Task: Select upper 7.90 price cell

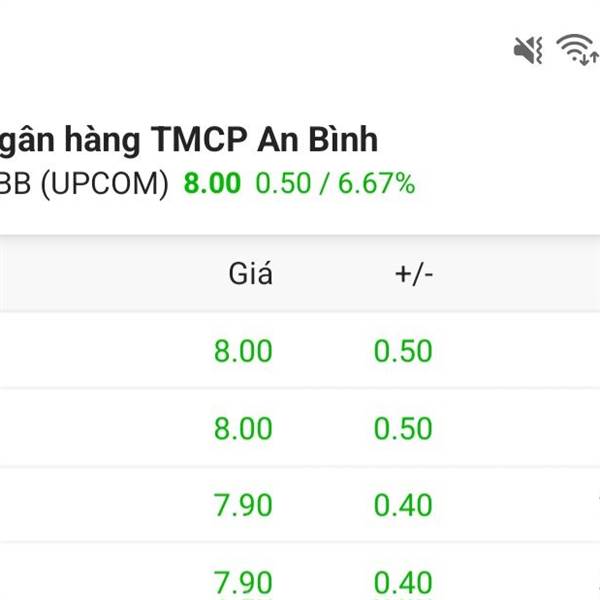Action: click(x=243, y=505)
